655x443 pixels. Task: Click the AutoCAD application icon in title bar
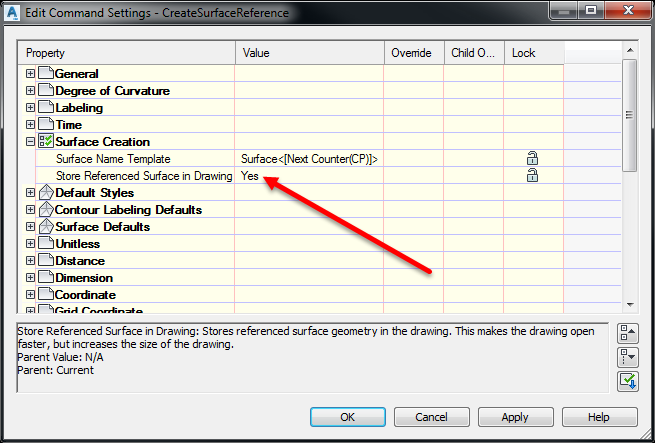13,13
